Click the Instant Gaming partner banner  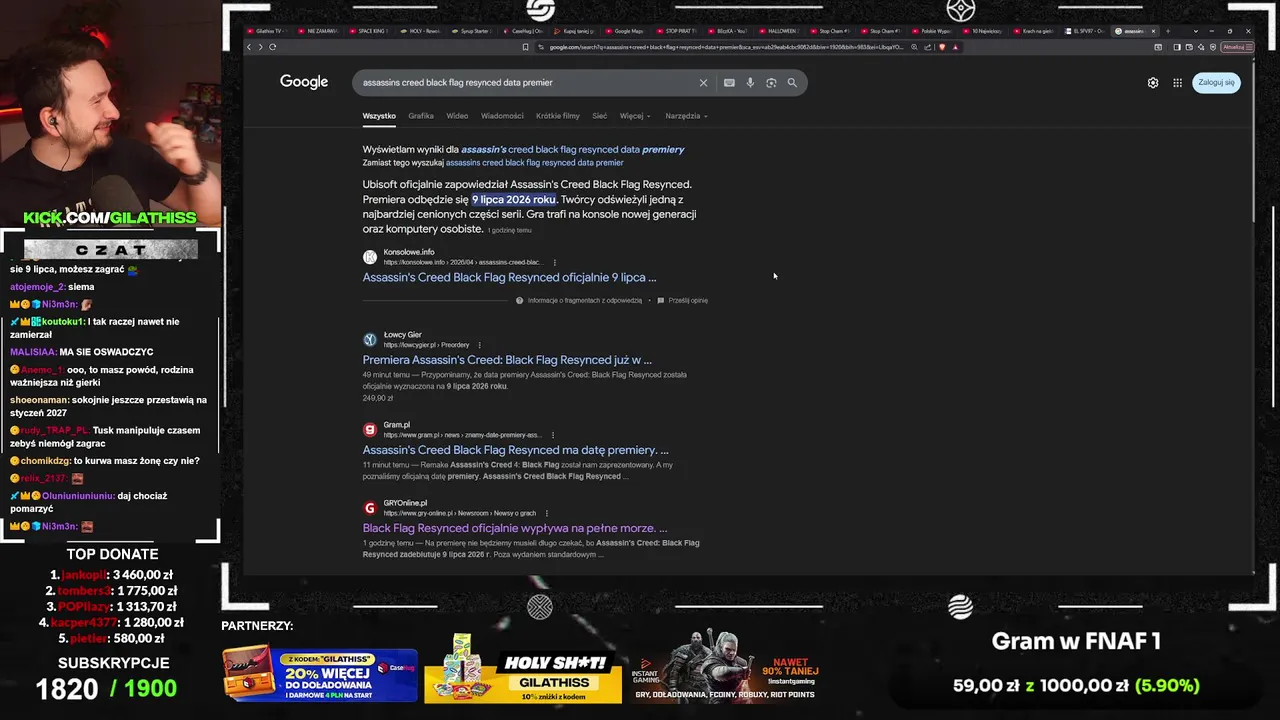726,665
